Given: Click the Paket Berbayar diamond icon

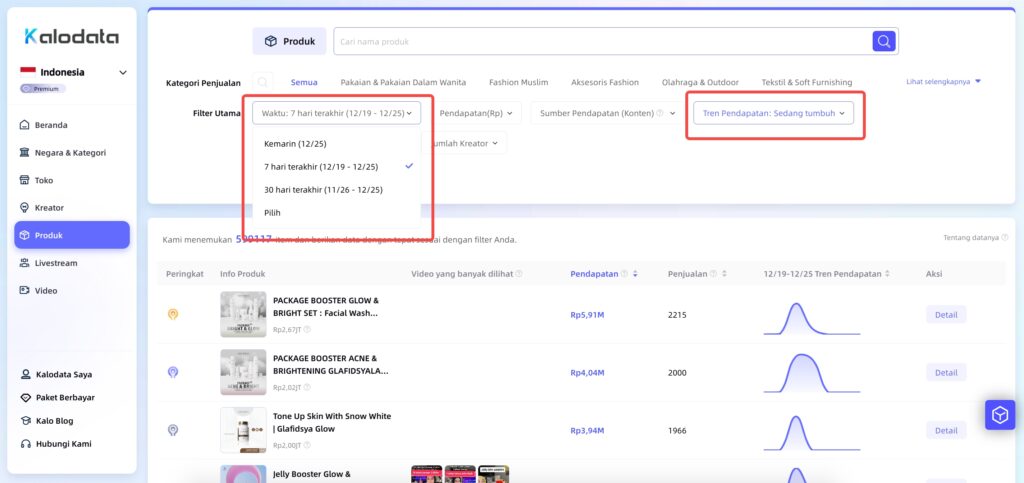Looking at the screenshot, I should (x=25, y=397).
